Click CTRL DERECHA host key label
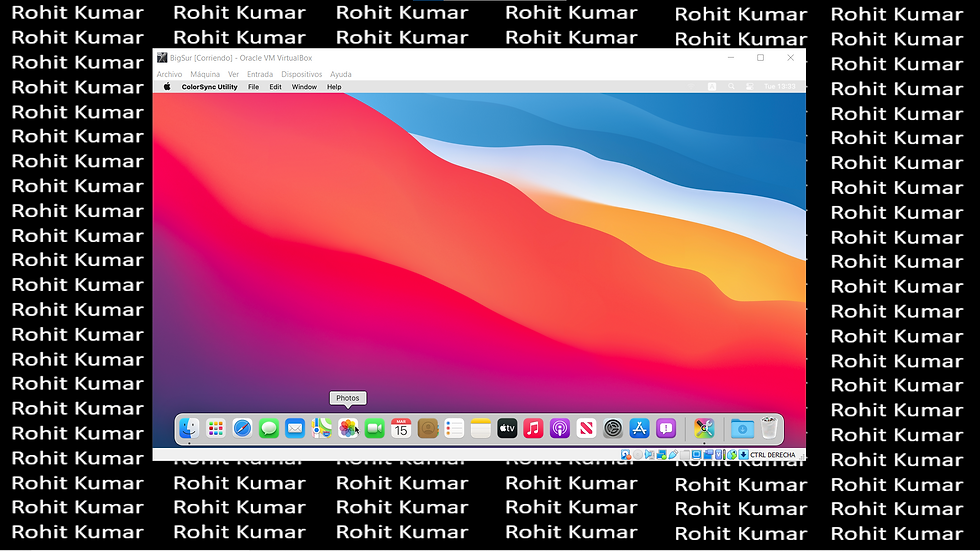980x551 pixels. (772, 455)
